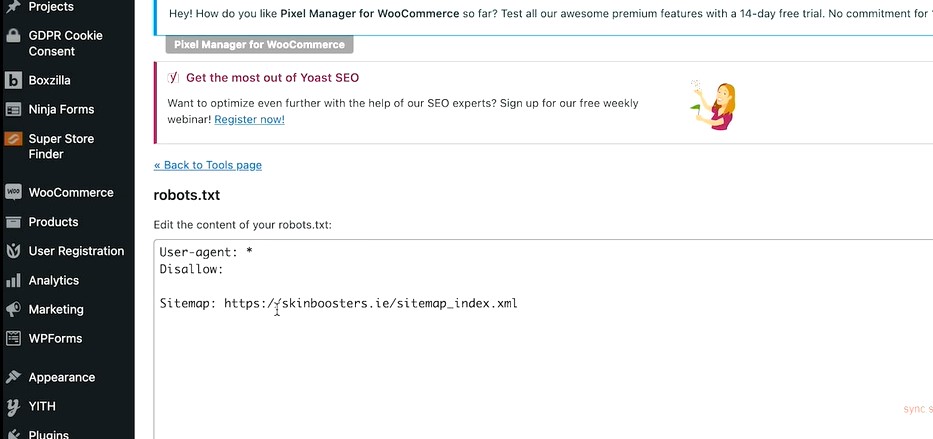Click the GDPR Cookie Consent lock icon
This screenshot has height=439, width=933.
click(13, 36)
